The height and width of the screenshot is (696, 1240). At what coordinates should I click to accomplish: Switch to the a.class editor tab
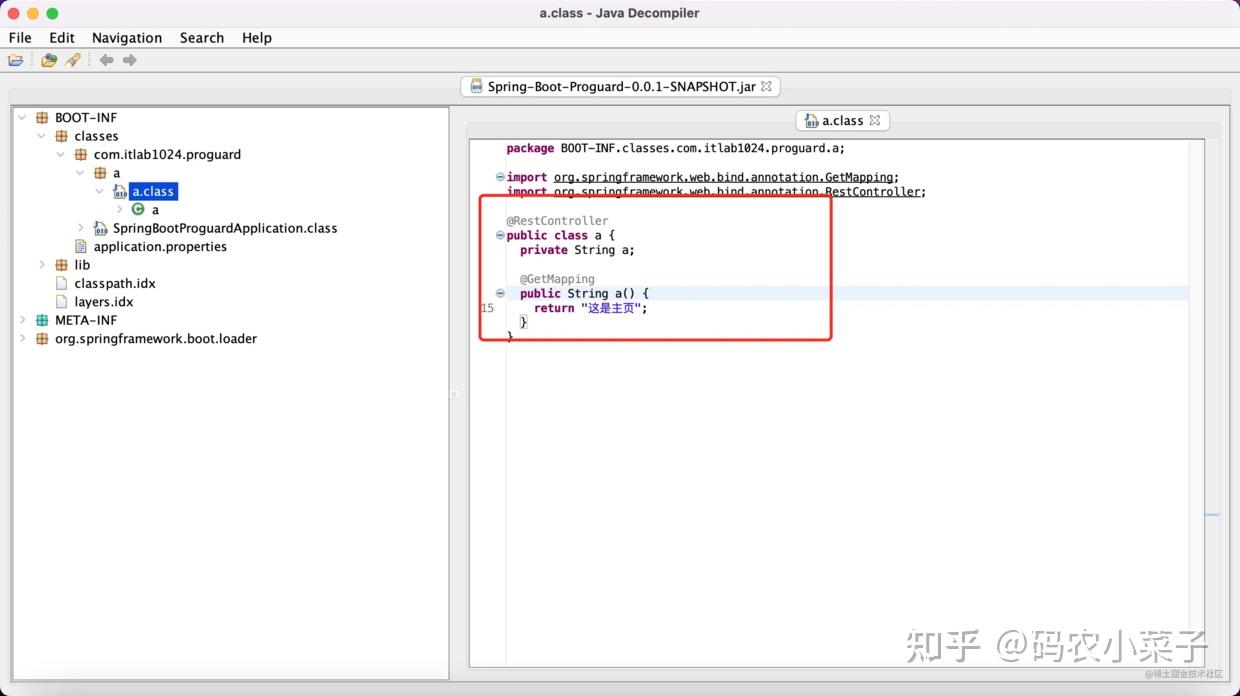[842, 120]
